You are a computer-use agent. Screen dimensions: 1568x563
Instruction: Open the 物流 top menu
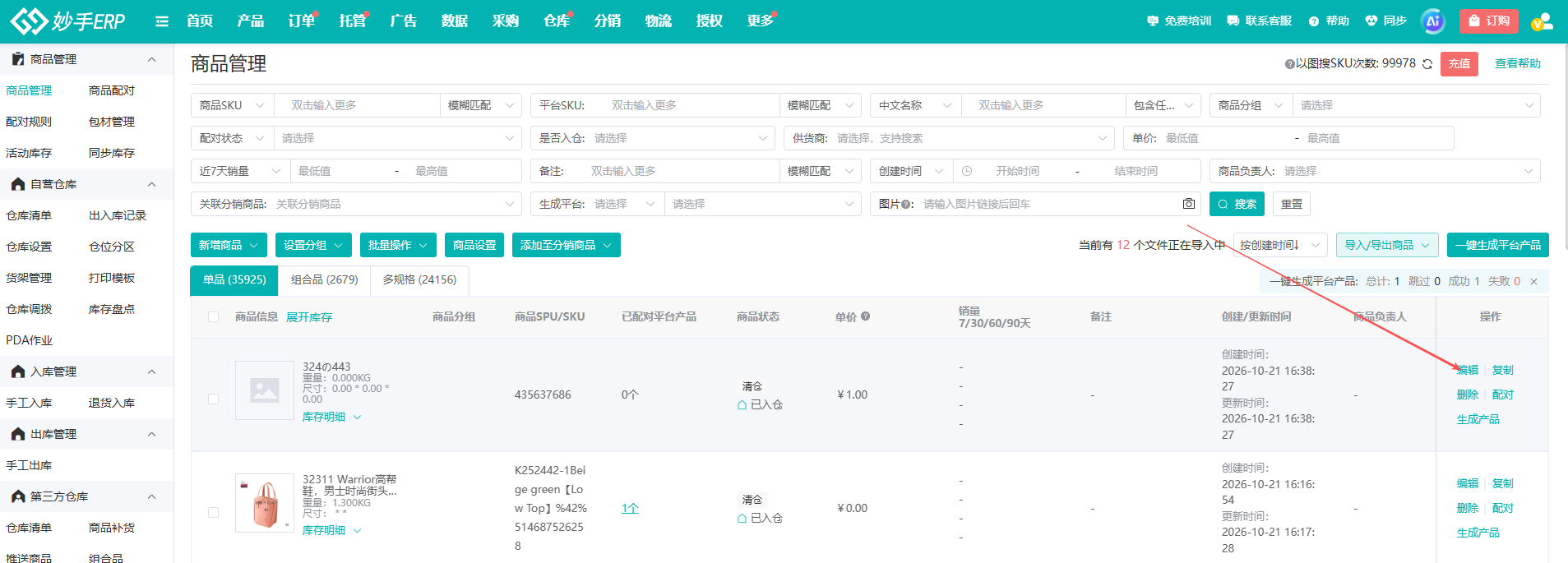[x=659, y=21]
